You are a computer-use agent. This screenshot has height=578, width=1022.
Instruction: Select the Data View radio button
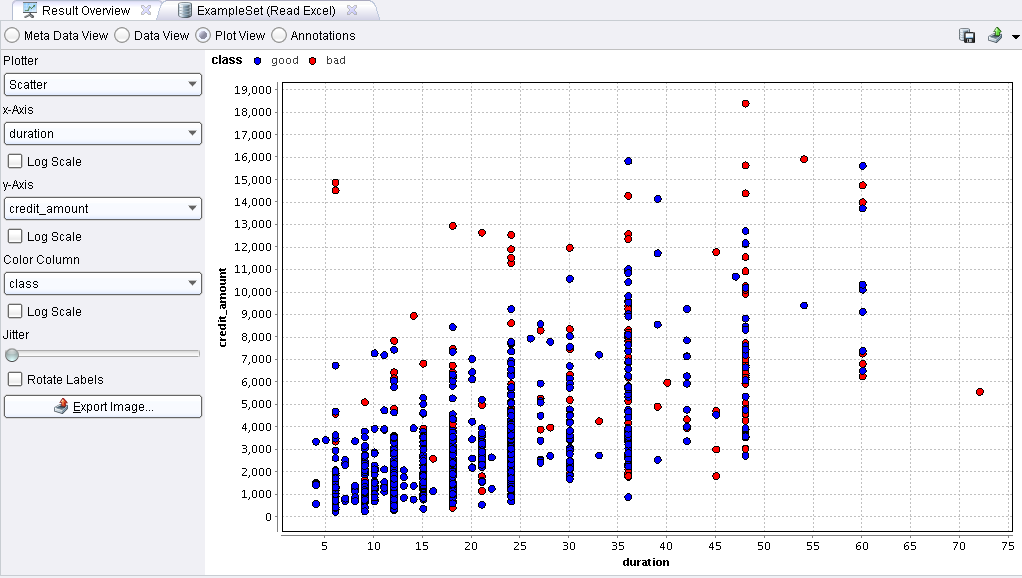tap(122, 35)
